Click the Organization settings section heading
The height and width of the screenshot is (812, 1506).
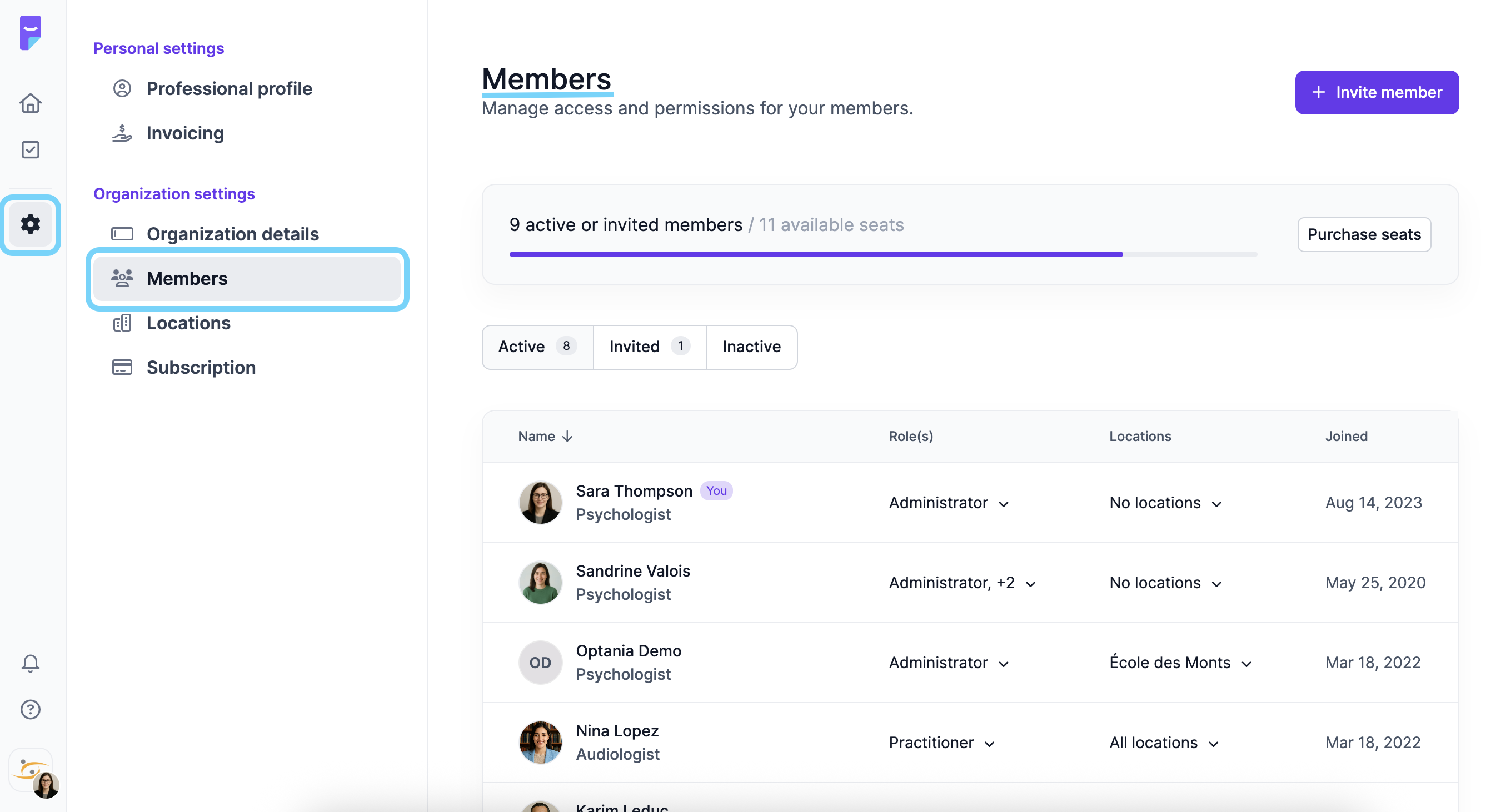(x=173, y=194)
